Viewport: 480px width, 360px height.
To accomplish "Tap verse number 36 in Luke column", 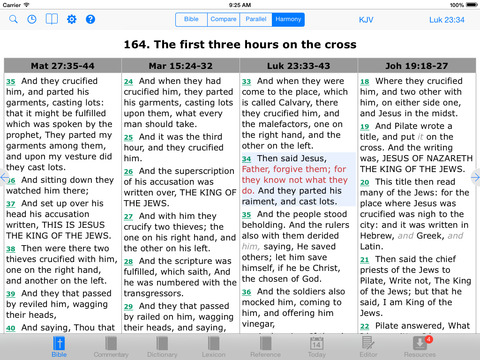I will coord(246,292).
